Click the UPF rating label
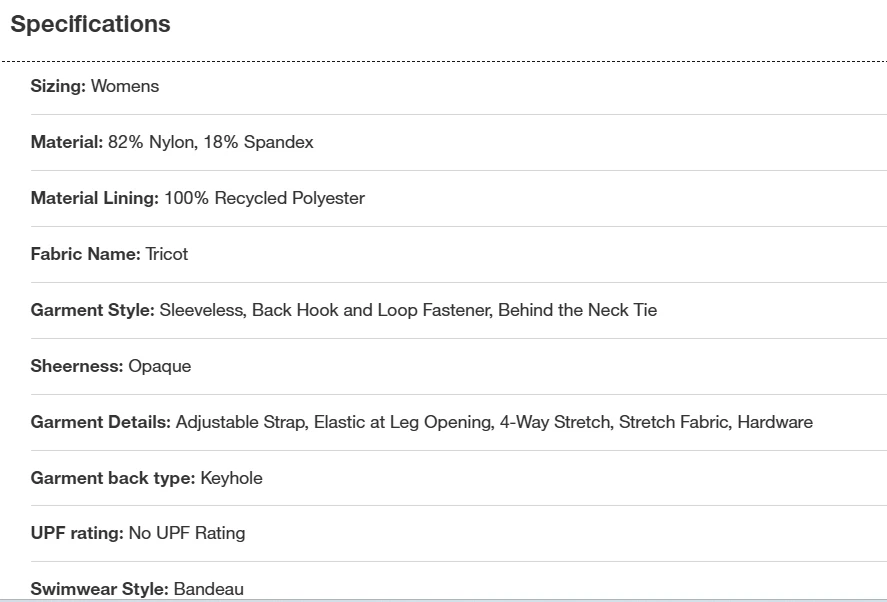 coord(77,533)
